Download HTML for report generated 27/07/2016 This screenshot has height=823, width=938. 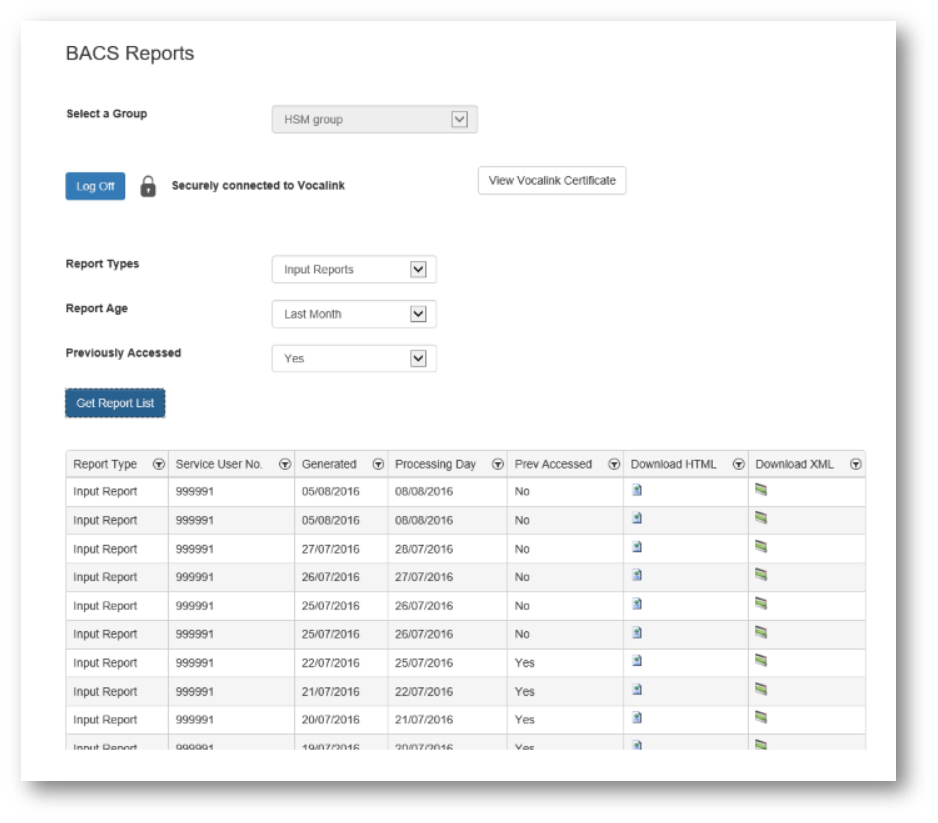pyautogui.click(x=637, y=548)
